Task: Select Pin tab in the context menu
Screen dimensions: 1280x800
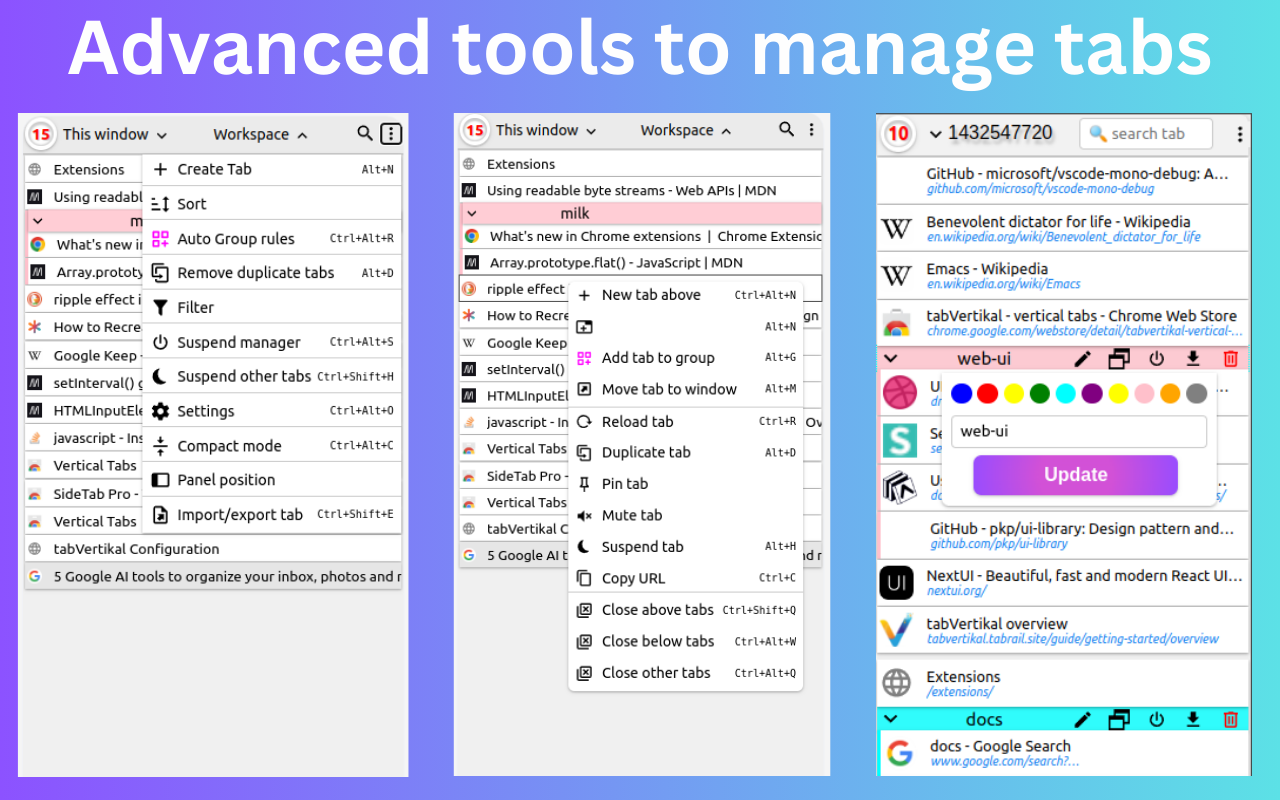Action: 686,484
